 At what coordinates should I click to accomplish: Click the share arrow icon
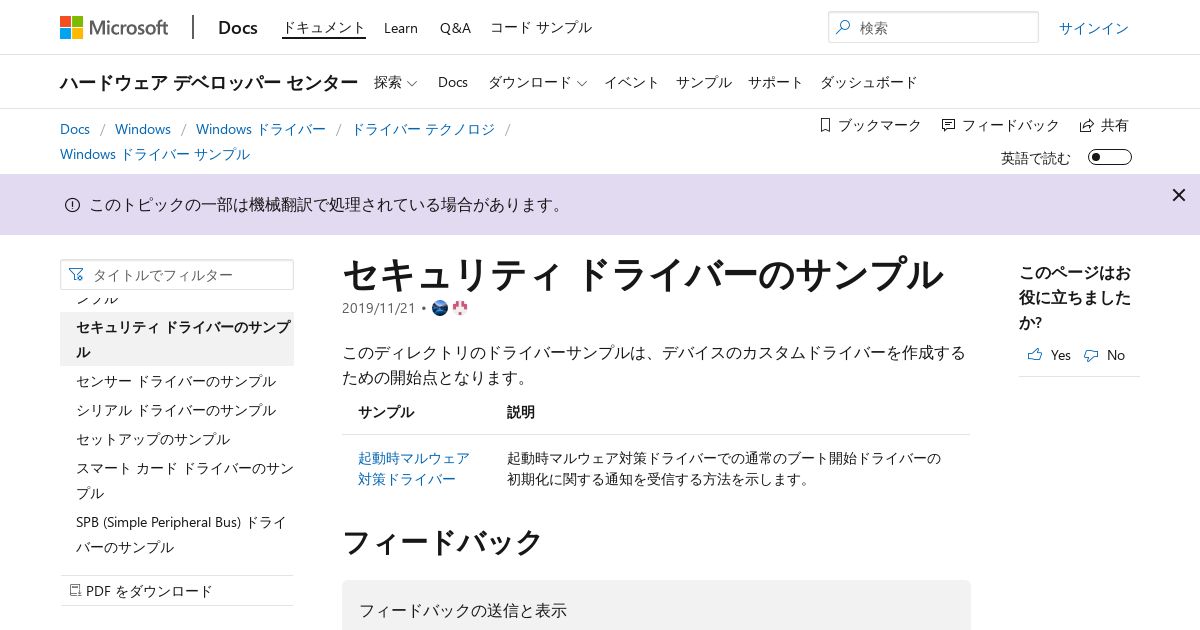pyautogui.click(x=1087, y=125)
